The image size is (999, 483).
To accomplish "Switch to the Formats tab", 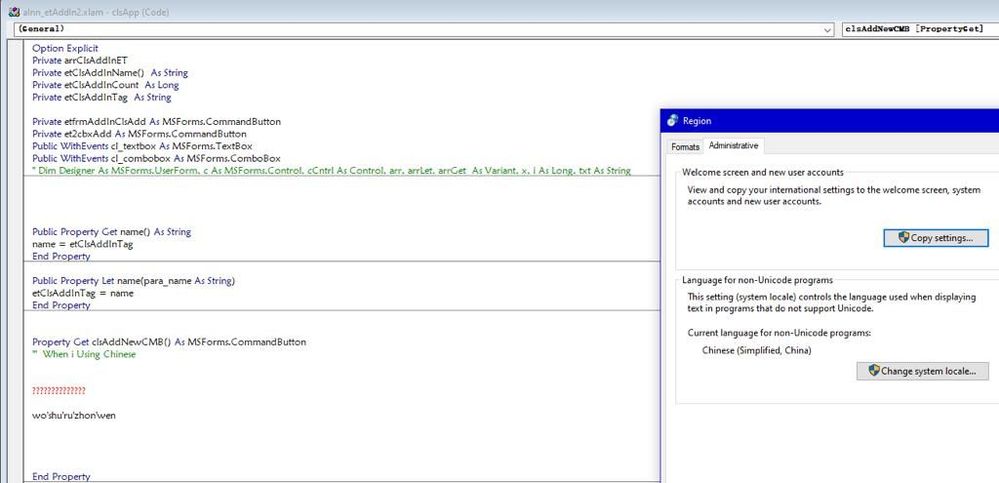I will tap(685, 147).
